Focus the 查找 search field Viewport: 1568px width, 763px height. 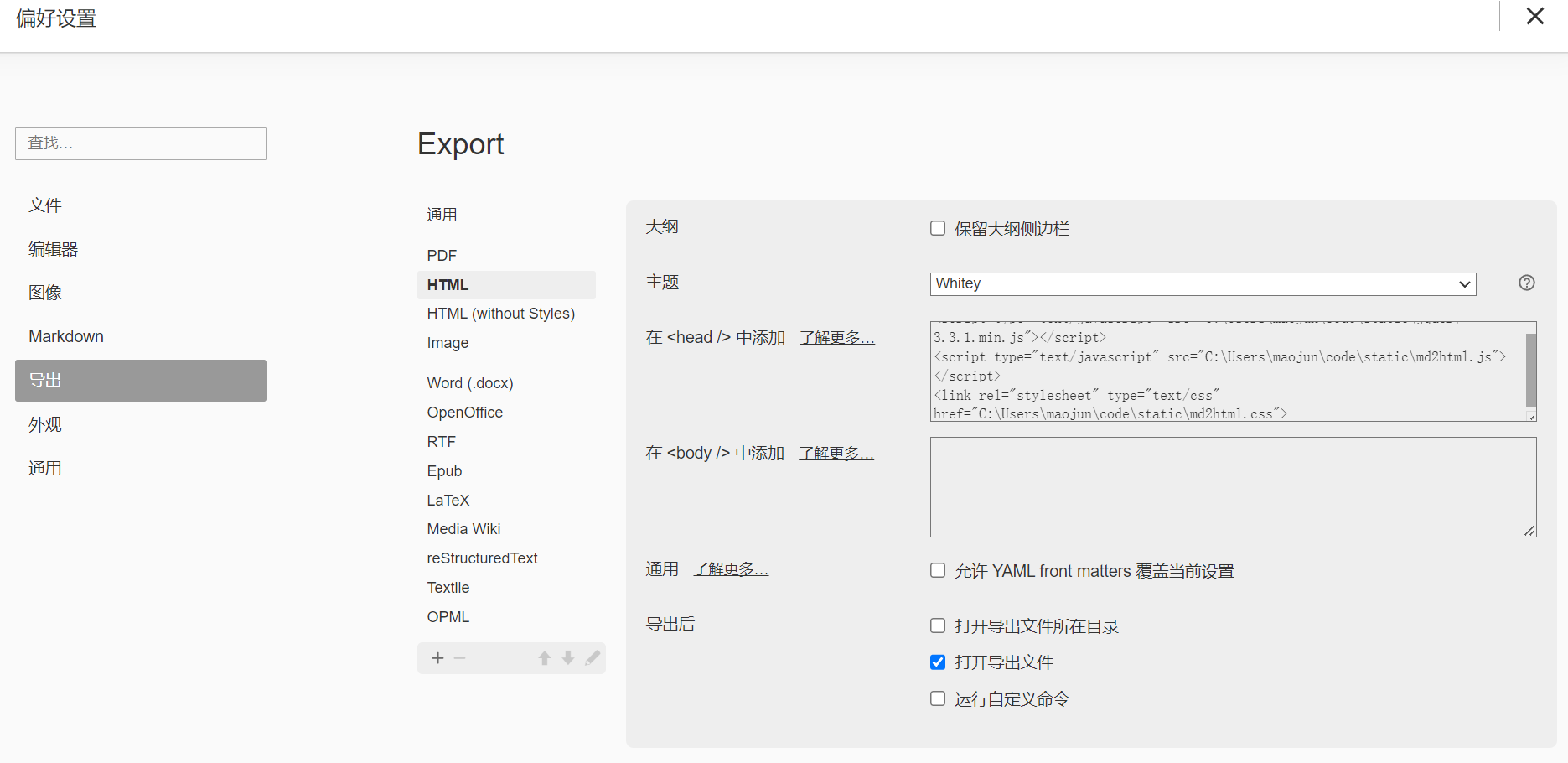(141, 143)
